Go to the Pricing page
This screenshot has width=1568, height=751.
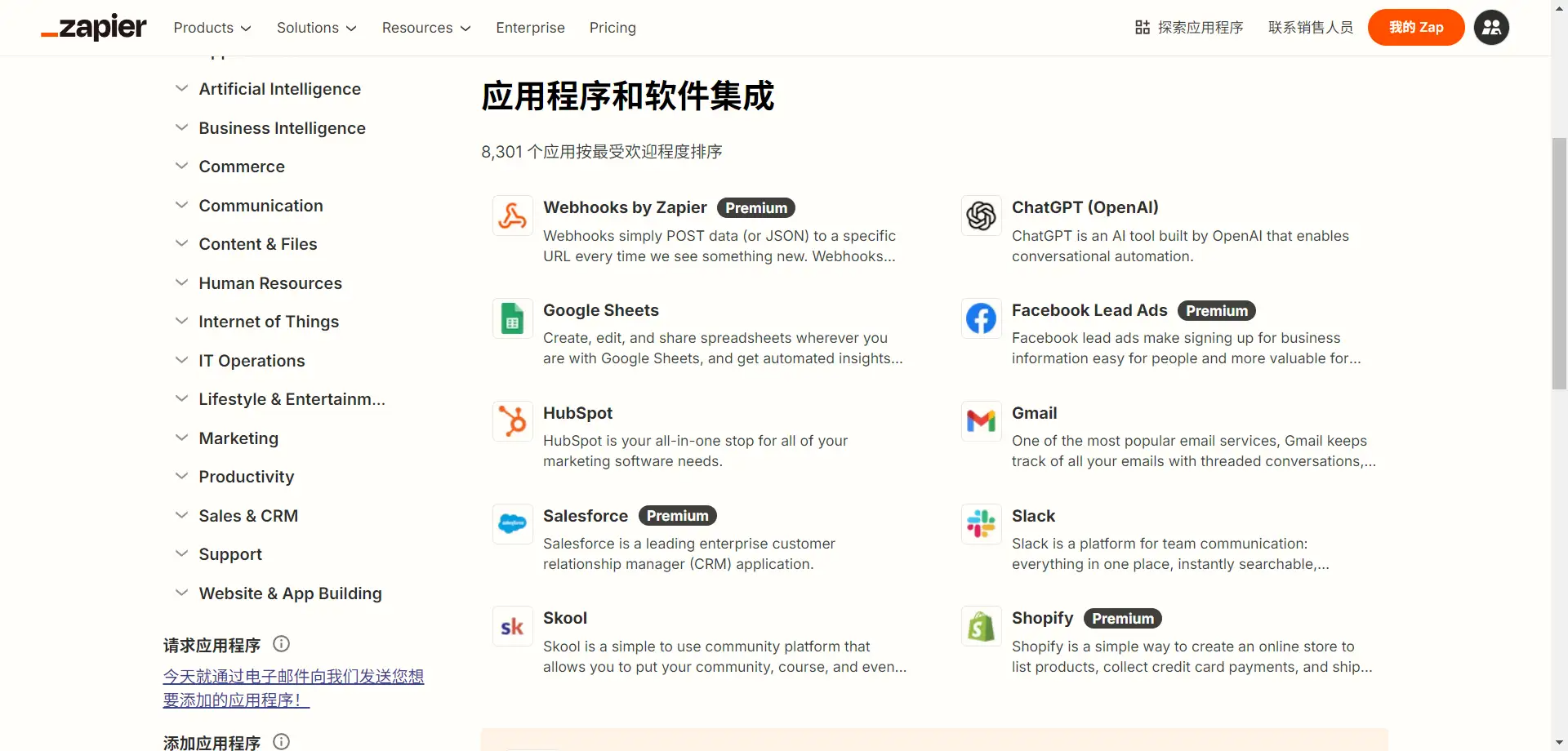[612, 28]
